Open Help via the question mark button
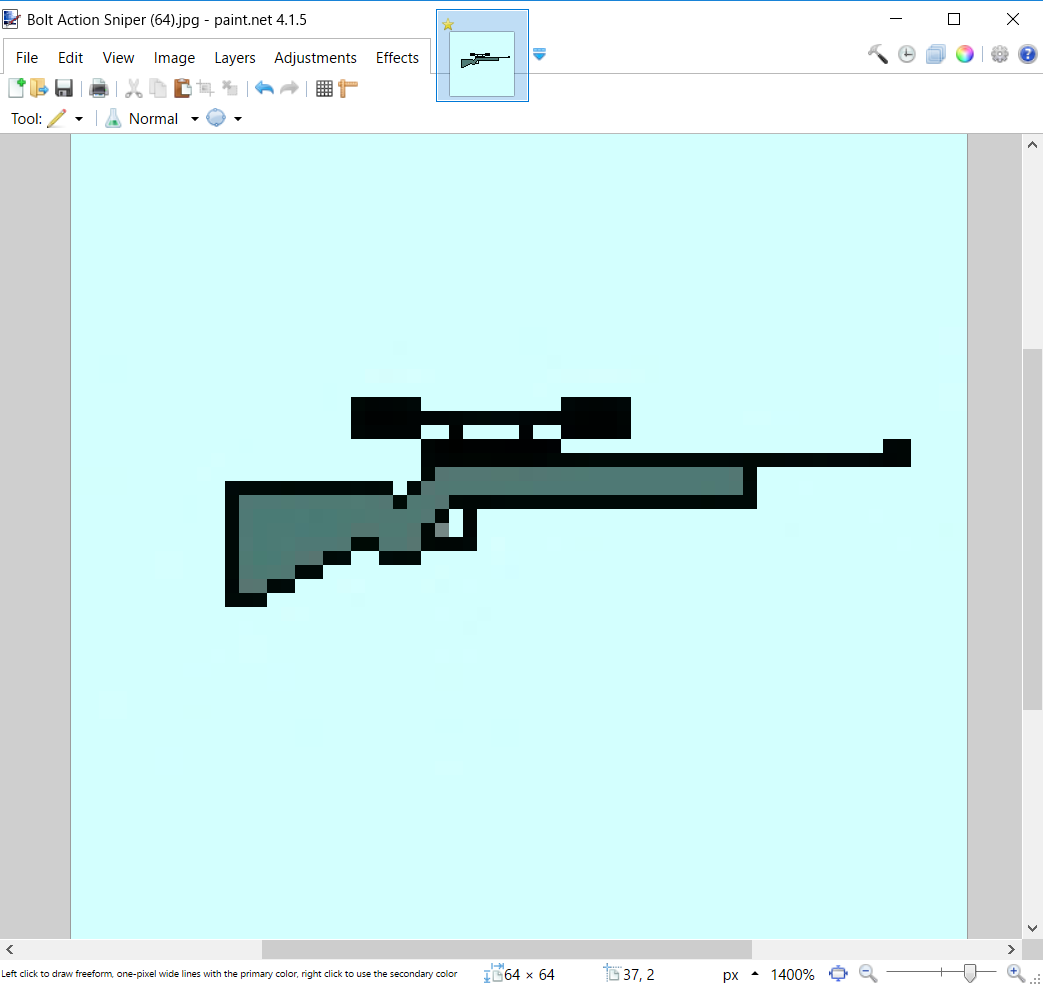Image resolution: width=1043 pixels, height=987 pixels. click(x=1028, y=54)
